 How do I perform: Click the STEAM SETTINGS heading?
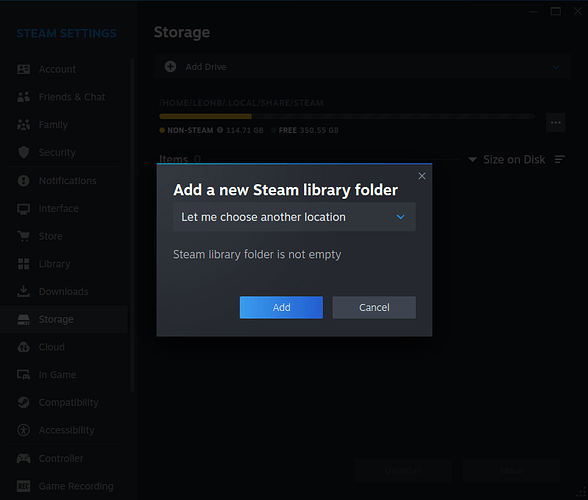pyautogui.click(x=67, y=33)
